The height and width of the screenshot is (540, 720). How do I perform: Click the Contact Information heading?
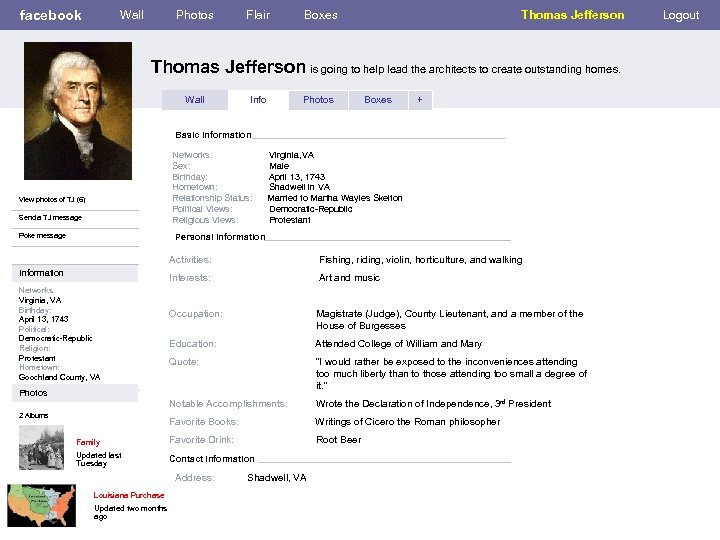point(212,459)
